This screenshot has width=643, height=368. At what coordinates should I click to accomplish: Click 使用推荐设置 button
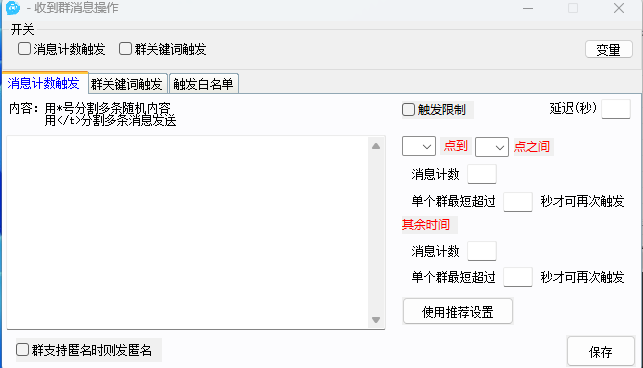[458, 312]
